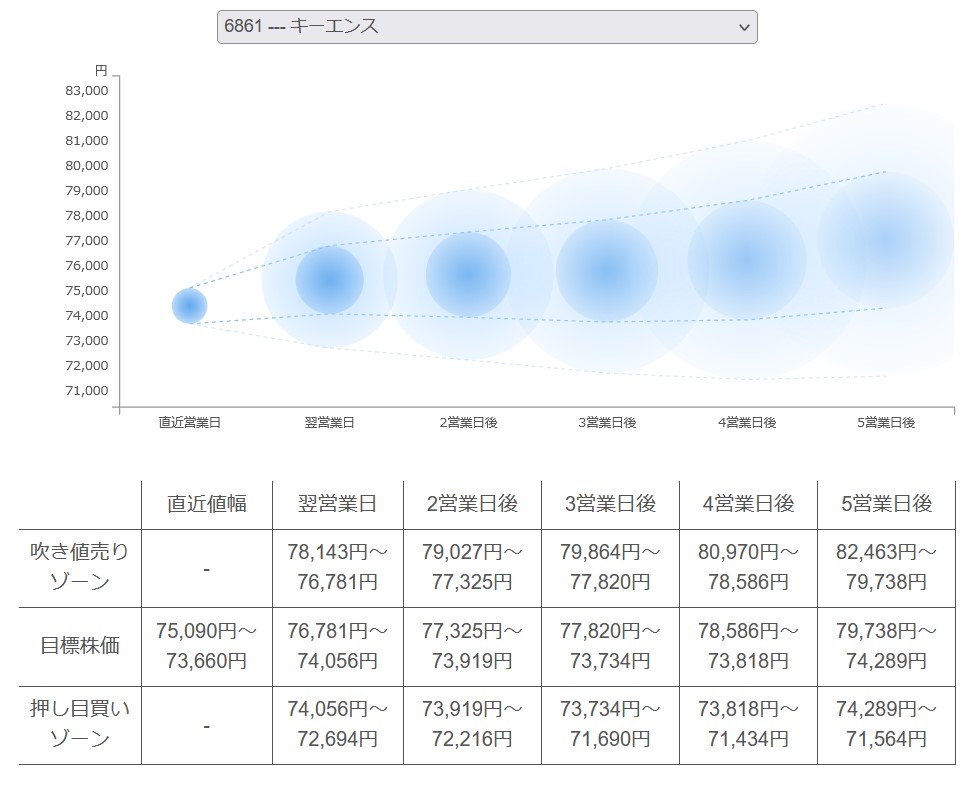
Task: Click x-axis label 5営業日後
Action: (x=886, y=423)
